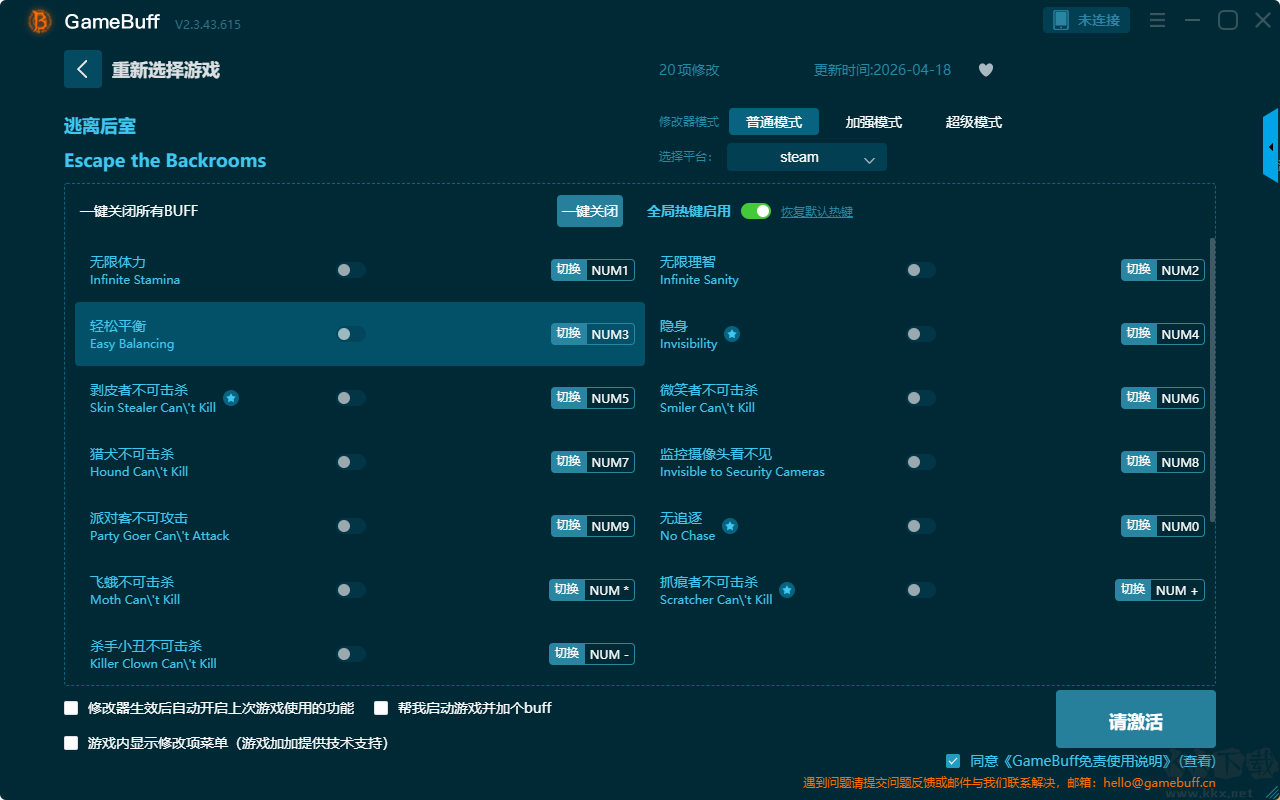Open the steam platform dropdown
Viewport: 1280px width, 800px height.
coord(807,157)
